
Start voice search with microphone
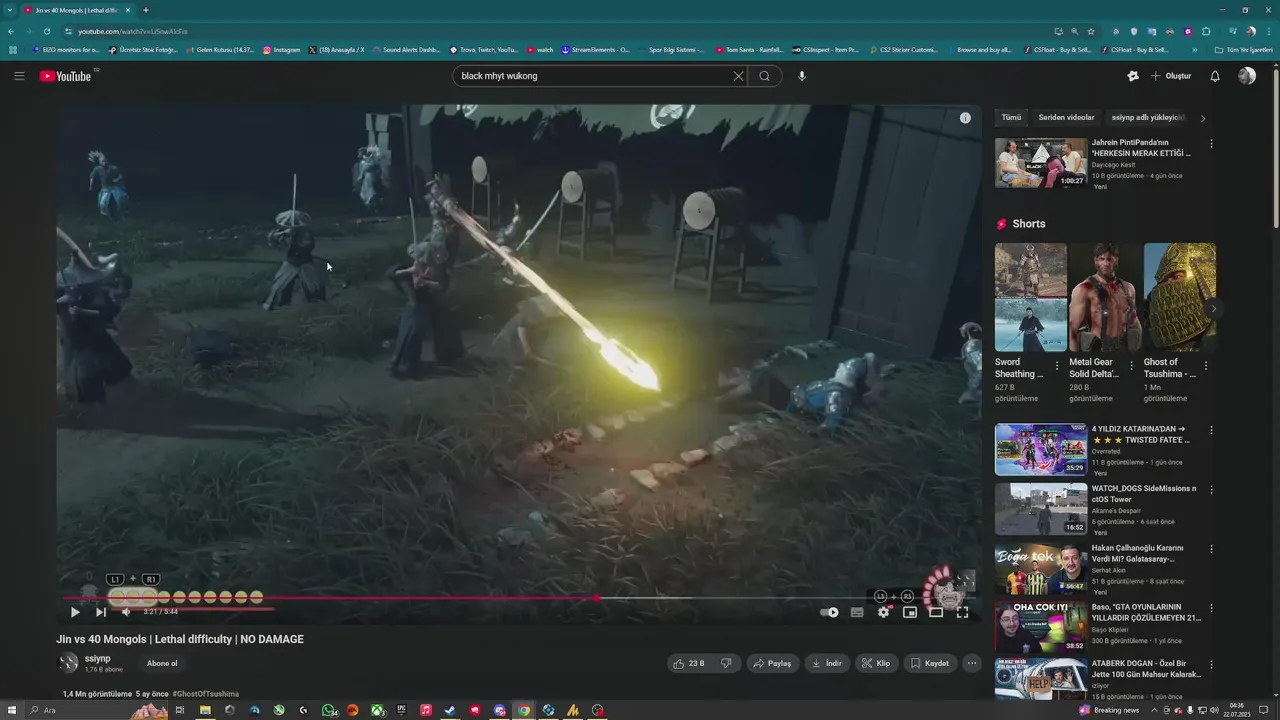point(802,76)
